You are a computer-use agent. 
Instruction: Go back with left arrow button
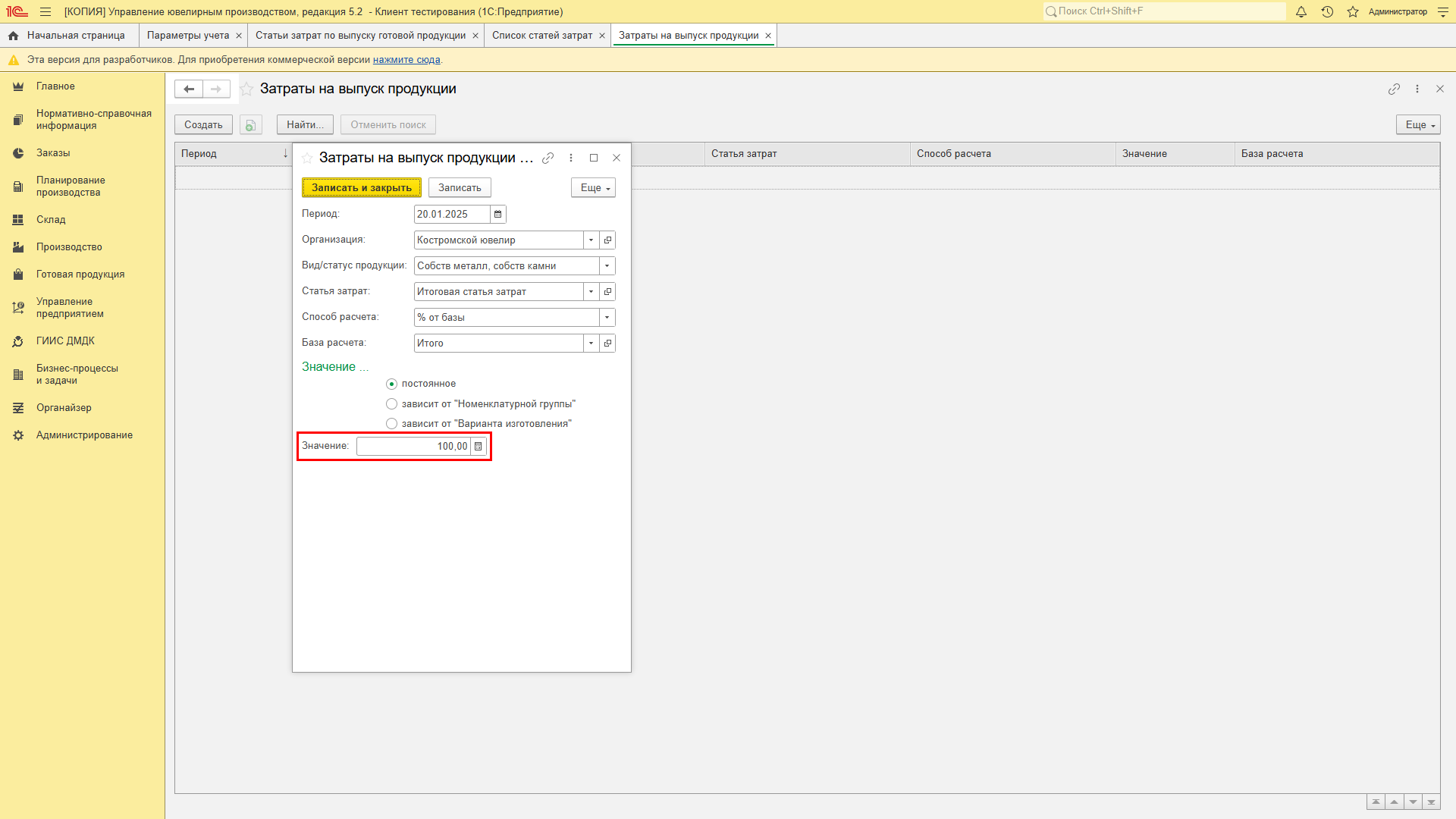pyautogui.click(x=189, y=89)
